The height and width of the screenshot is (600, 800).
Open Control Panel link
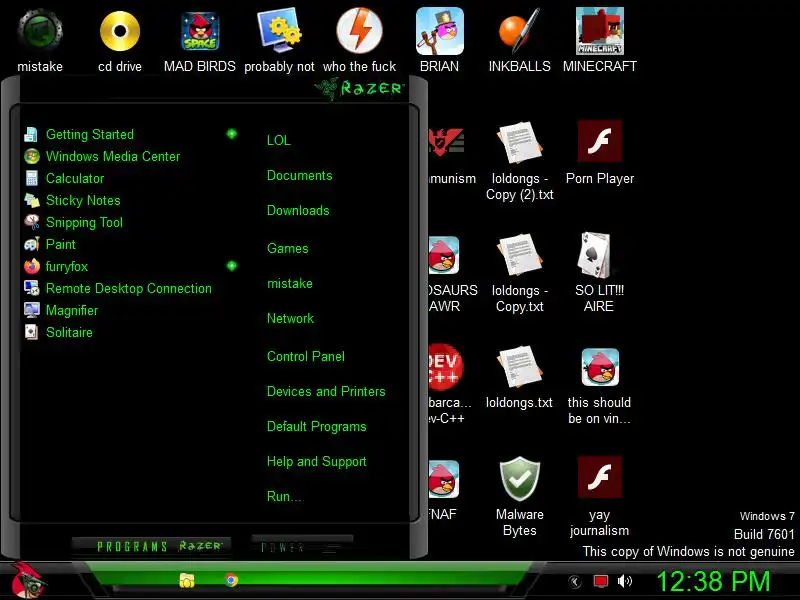coord(306,356)
